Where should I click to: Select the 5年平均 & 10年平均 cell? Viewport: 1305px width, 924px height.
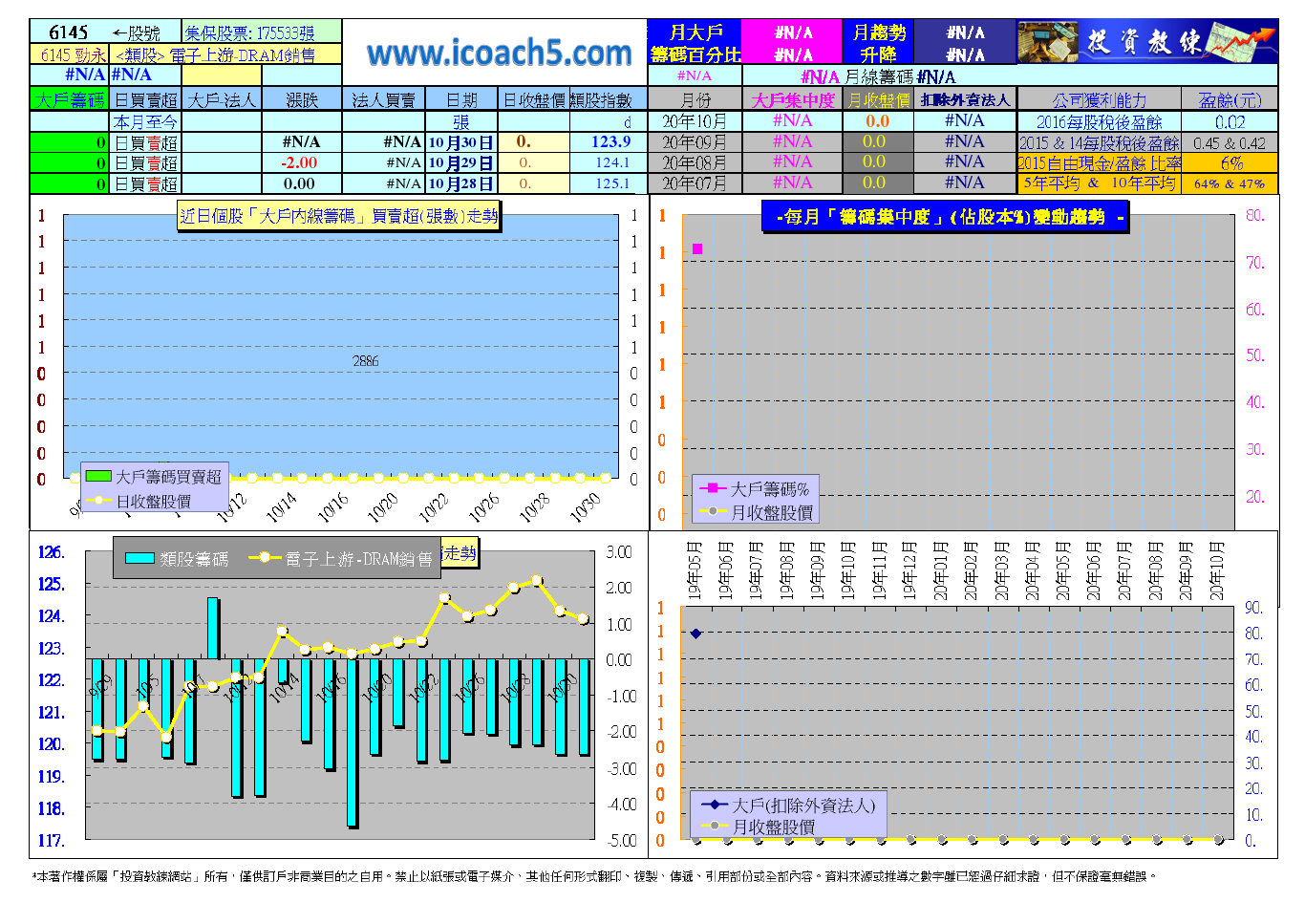tap(1099, 183)
